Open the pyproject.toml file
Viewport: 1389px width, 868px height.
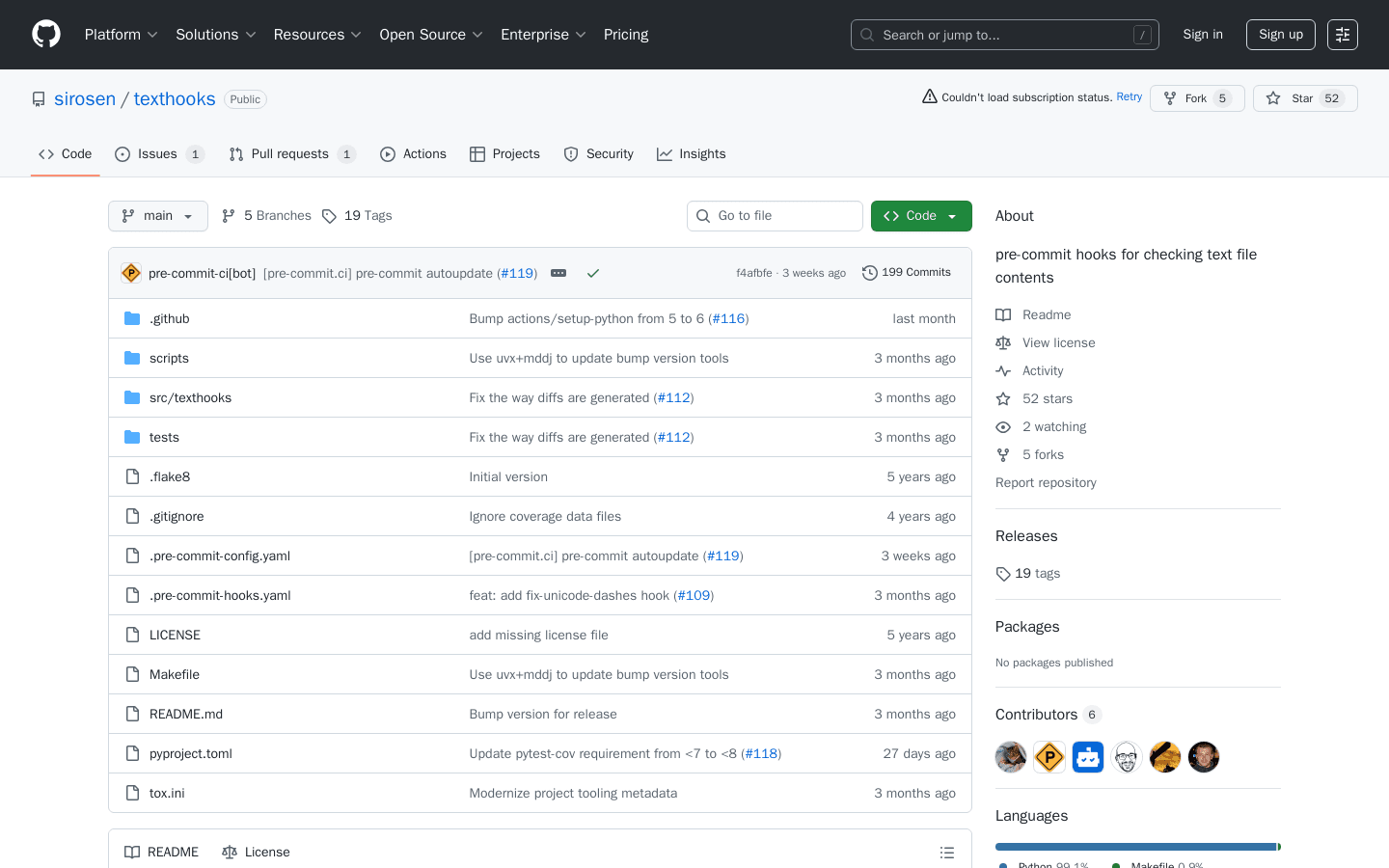pyautogui.click(x=191, y=754)
